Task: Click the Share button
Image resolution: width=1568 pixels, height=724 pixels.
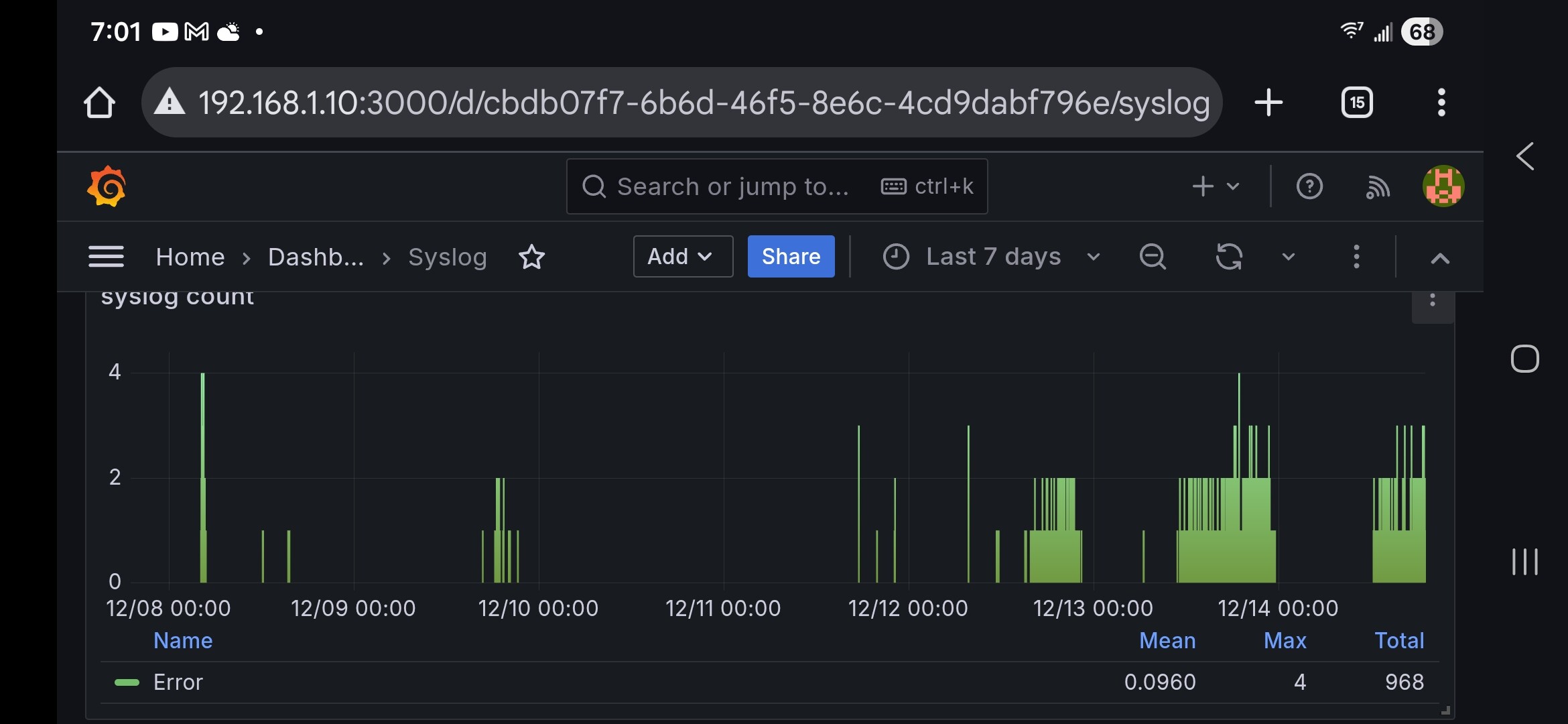Action: pyautogui.click(x=791, y=257)
